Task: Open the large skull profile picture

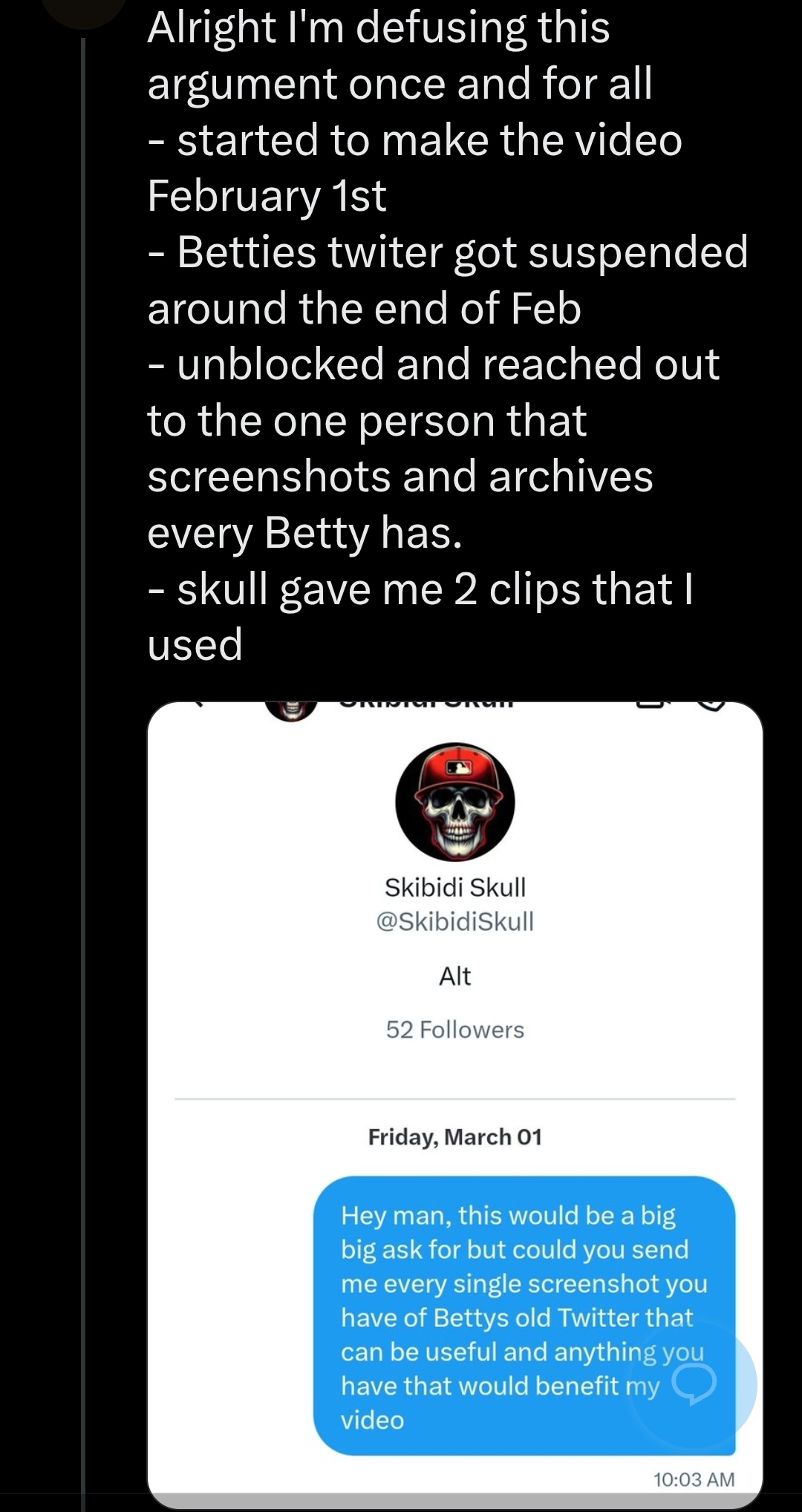Action: pyautogui.click(x=454, y=802)
